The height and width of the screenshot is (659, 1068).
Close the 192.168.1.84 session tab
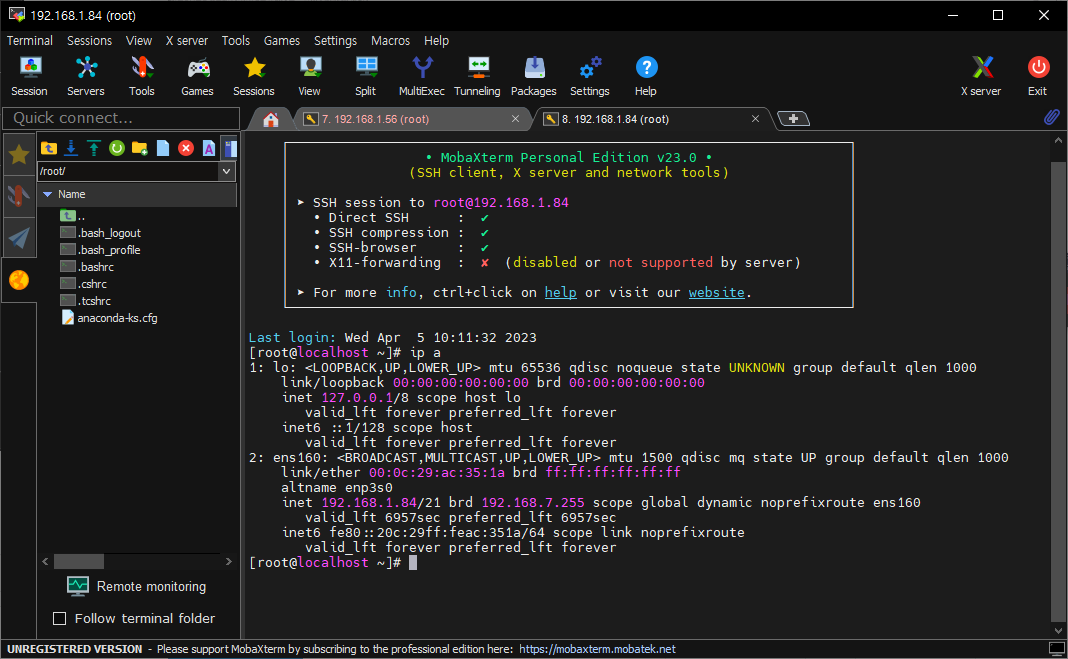[x=755, y=118]
